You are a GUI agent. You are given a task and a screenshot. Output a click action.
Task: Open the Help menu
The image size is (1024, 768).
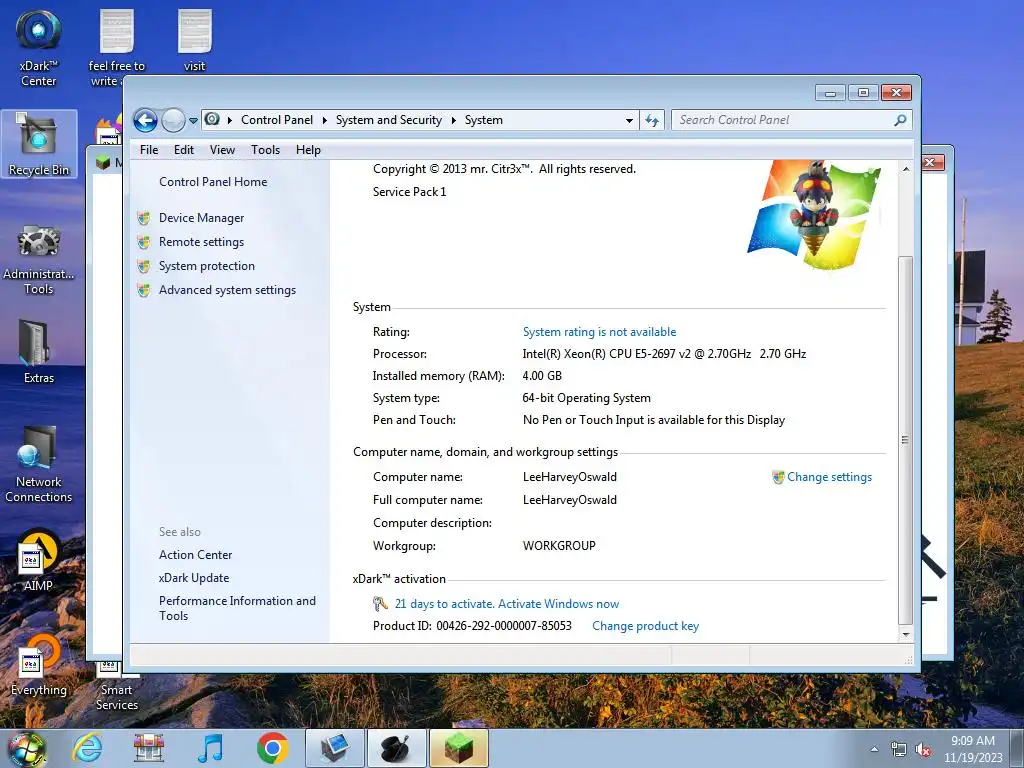(x=308, y=150)
